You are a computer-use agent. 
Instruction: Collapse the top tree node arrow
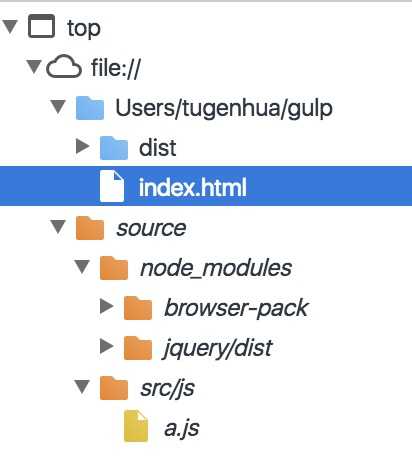pyautogui.click(x=10, y=27)
